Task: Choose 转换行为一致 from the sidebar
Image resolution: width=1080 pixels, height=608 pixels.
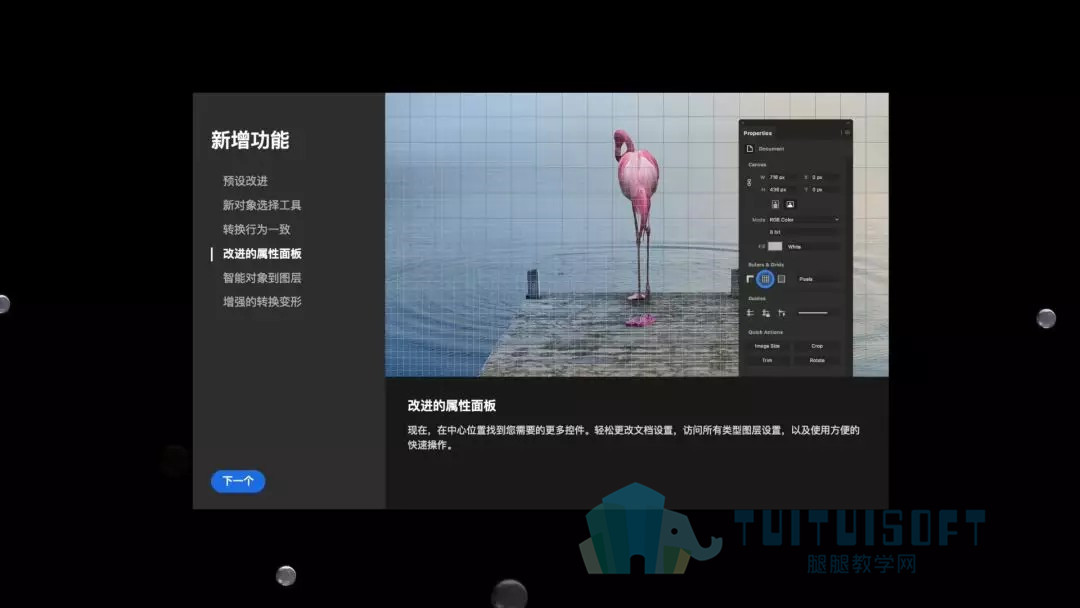Action: [256, 229]
